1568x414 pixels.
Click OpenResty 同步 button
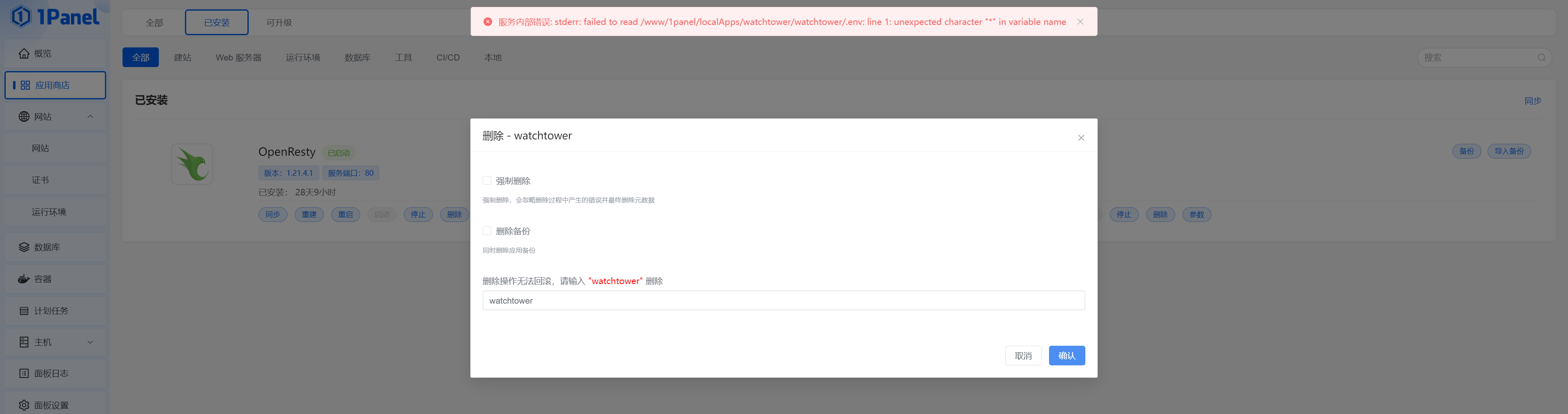pyautogui.click(x=273, y=214)
